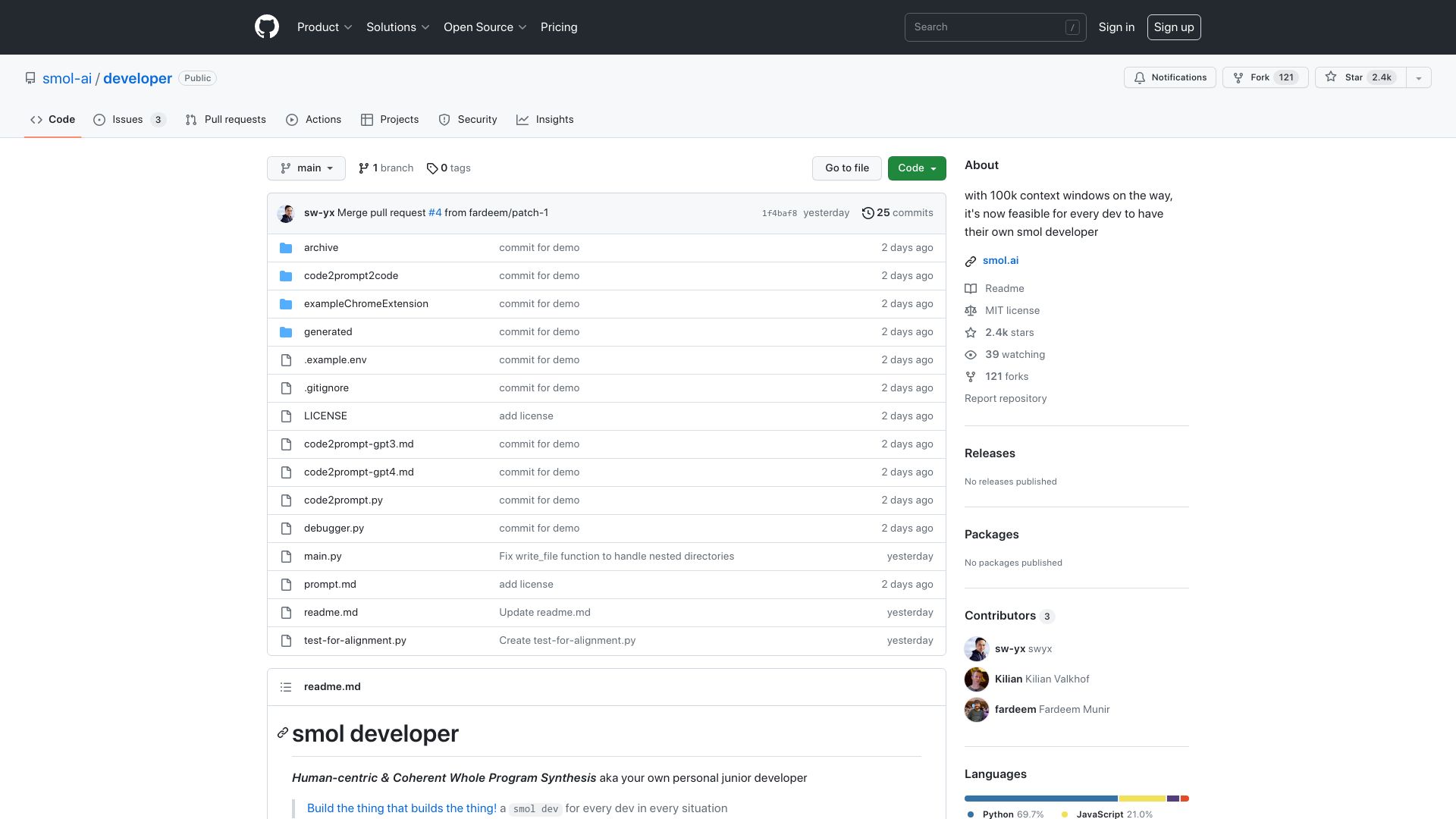Expand the Open Source menu
The image size is (1456, 819).
pos(485,27)
